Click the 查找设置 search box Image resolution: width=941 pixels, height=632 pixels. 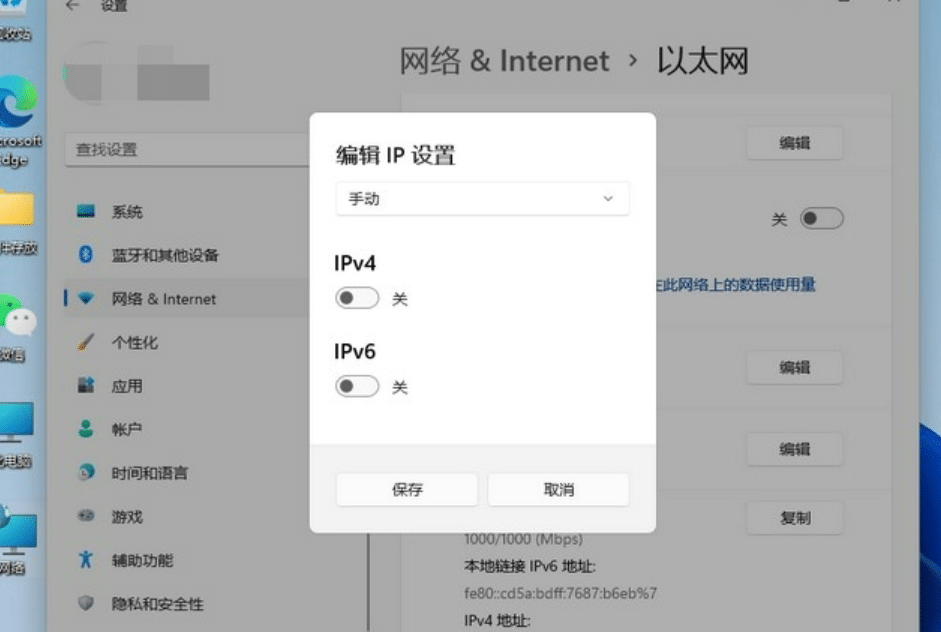tap(185, 148)
